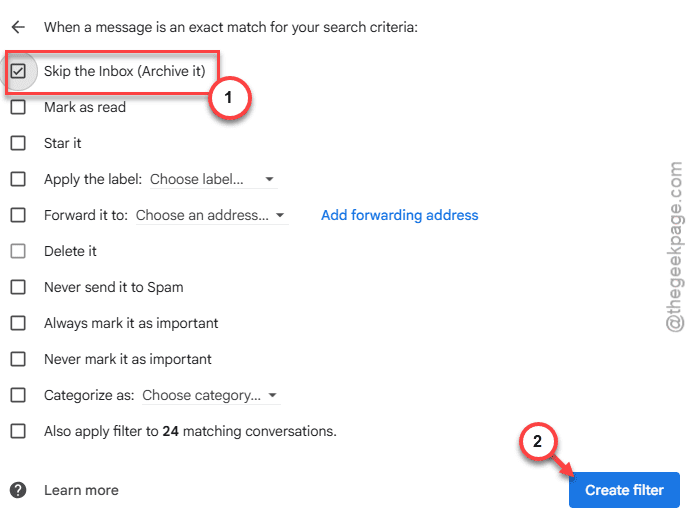Open the Choose category dropdown
This screenshot has height=519, width=694.
click(x=211, y=395)
